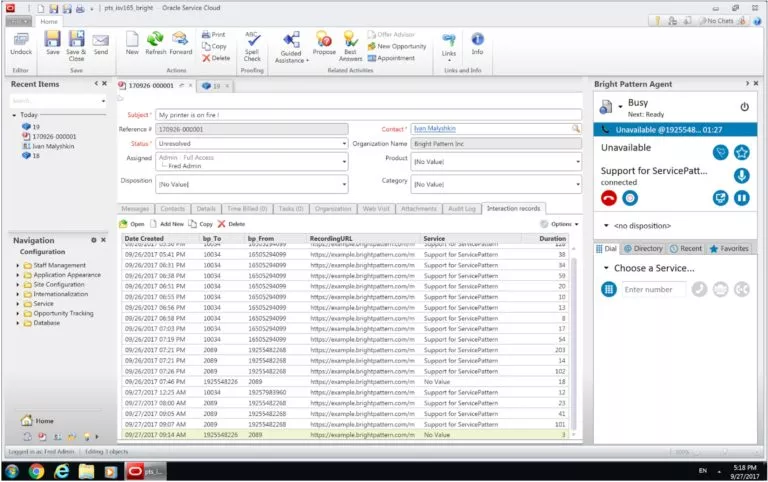Search contact with magnifier icon
The image size is (768, 482).
coord(576,128)
